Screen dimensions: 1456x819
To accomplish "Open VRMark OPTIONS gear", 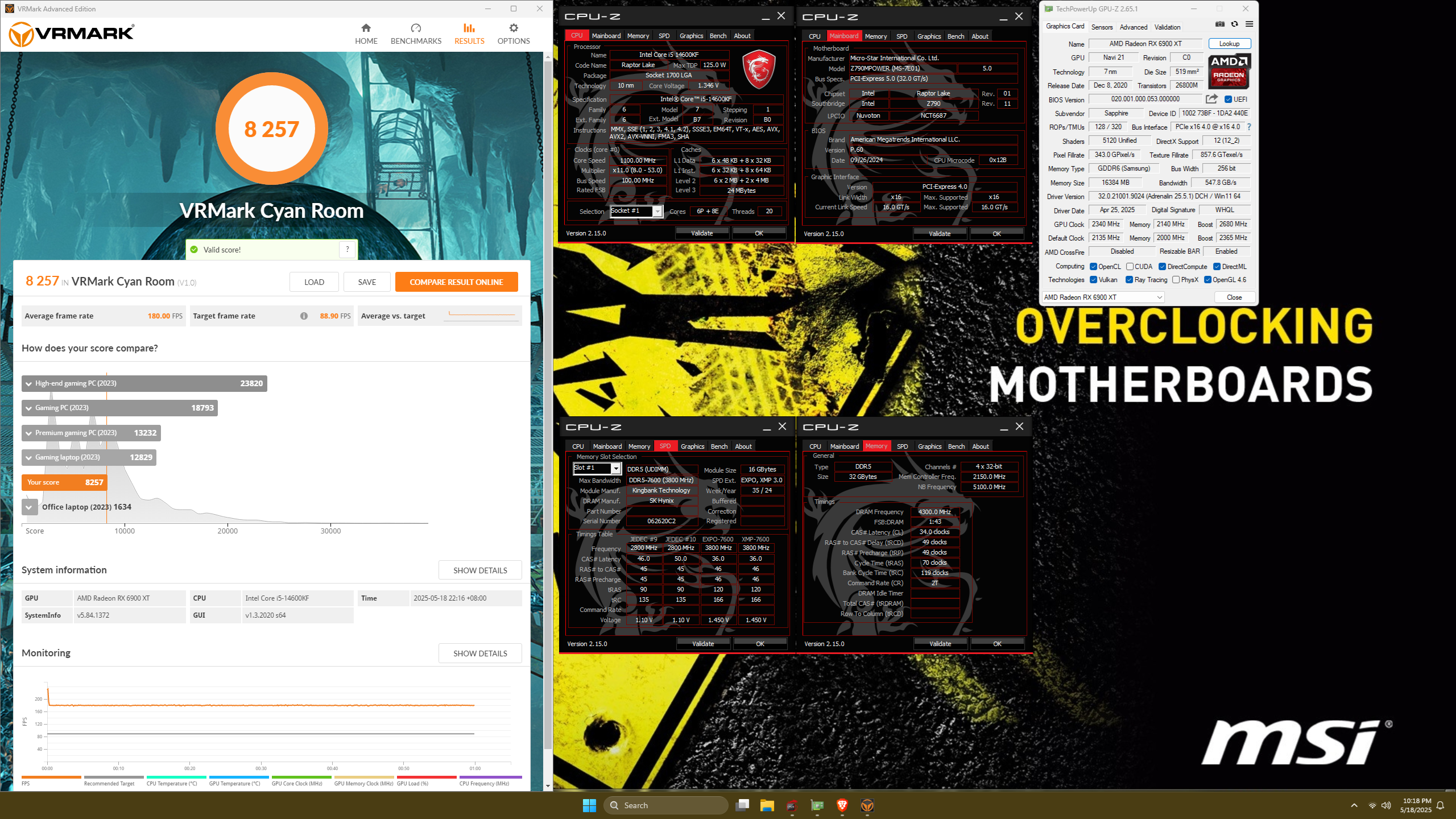I will (x=513, y=34).
